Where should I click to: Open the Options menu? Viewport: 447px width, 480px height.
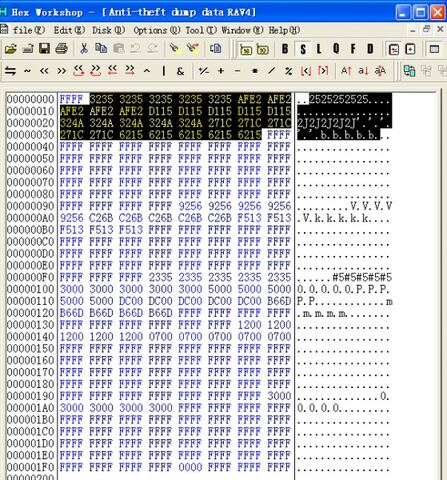[x=157, y=30]
